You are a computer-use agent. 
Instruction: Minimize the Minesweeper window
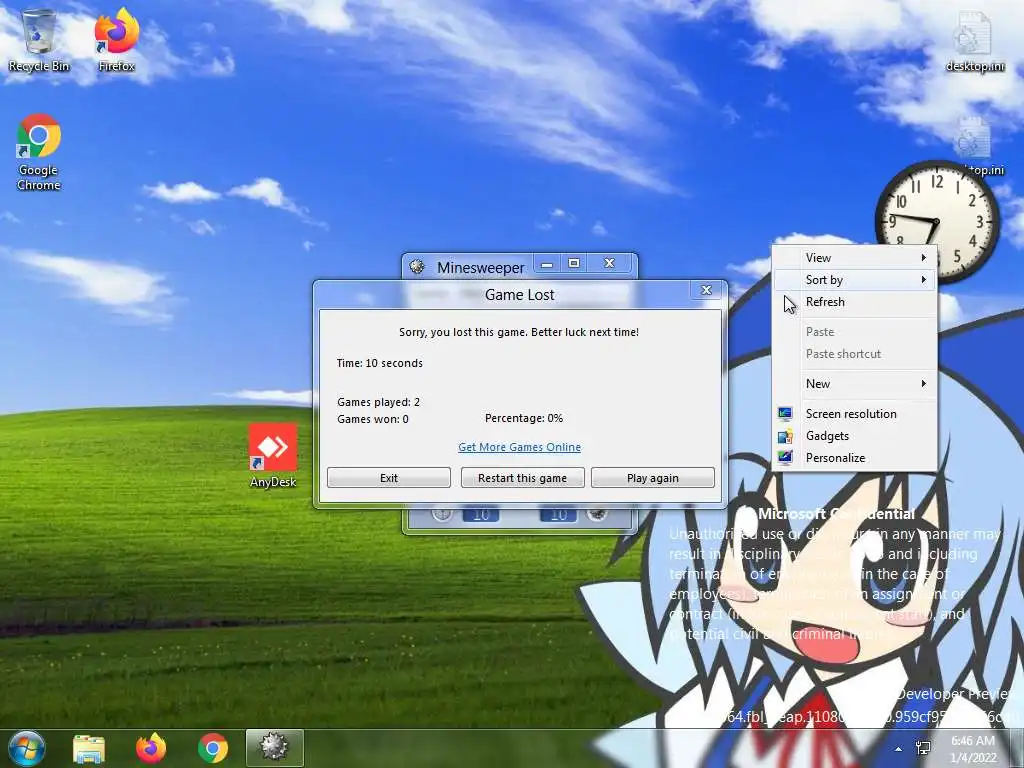coord(547,264)
